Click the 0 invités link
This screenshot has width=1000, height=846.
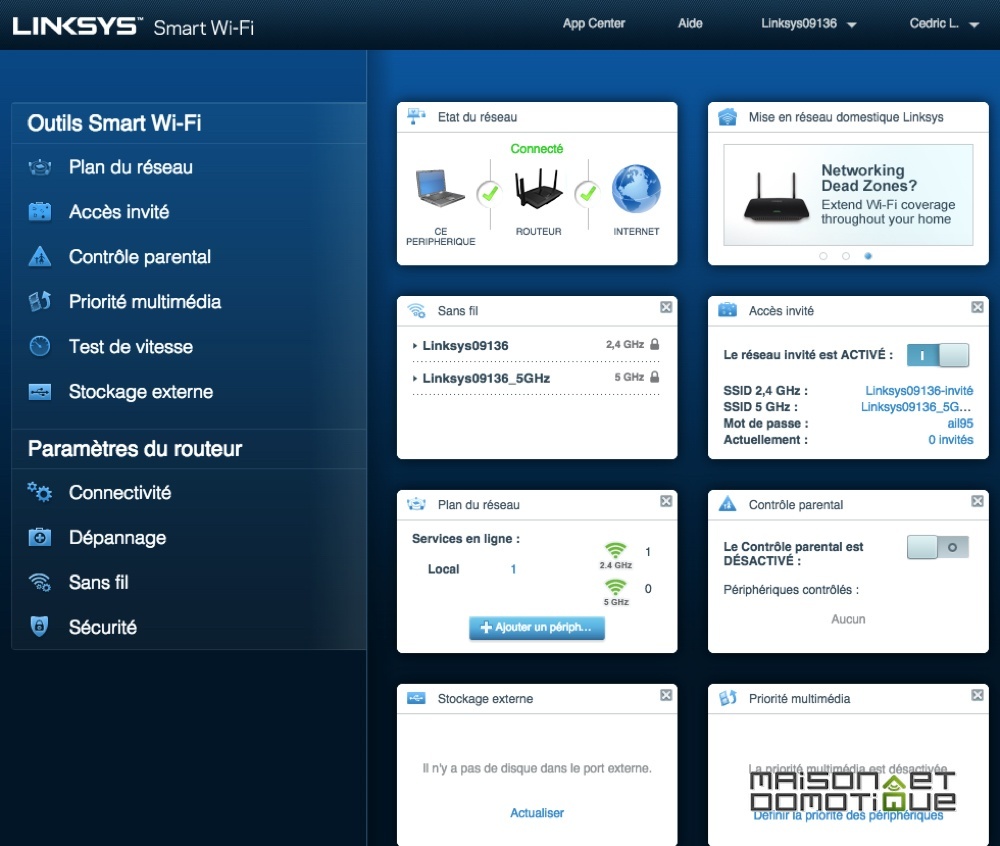(950, 440)
